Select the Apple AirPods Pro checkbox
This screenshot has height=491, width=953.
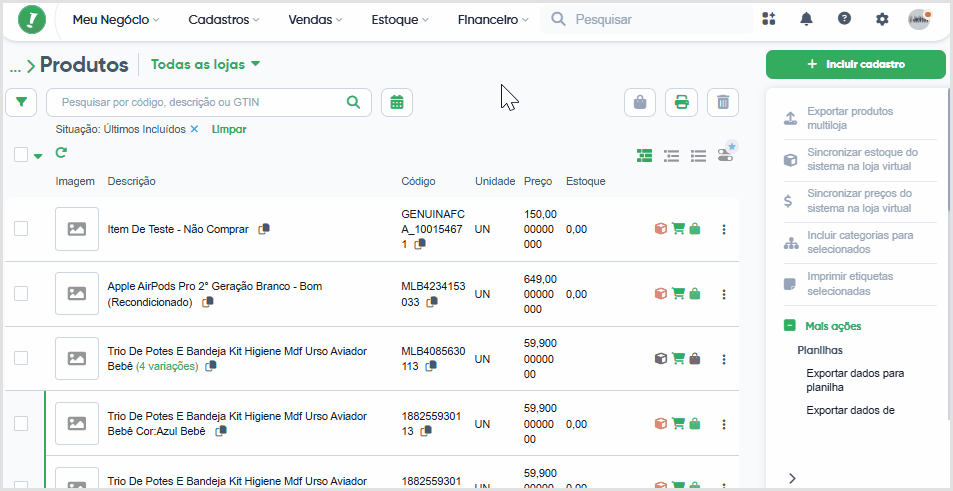point(21,294)
